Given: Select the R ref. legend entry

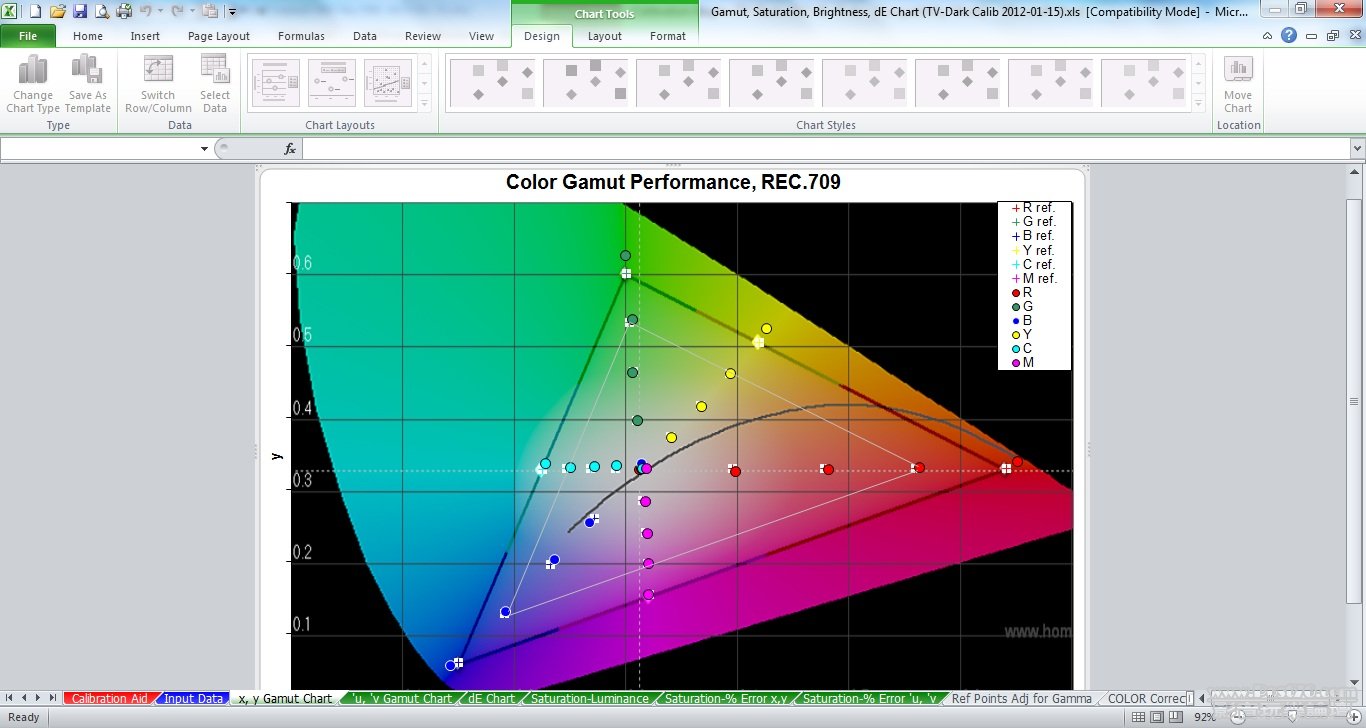Looking at the screenshot, I should pos(1034,208).
